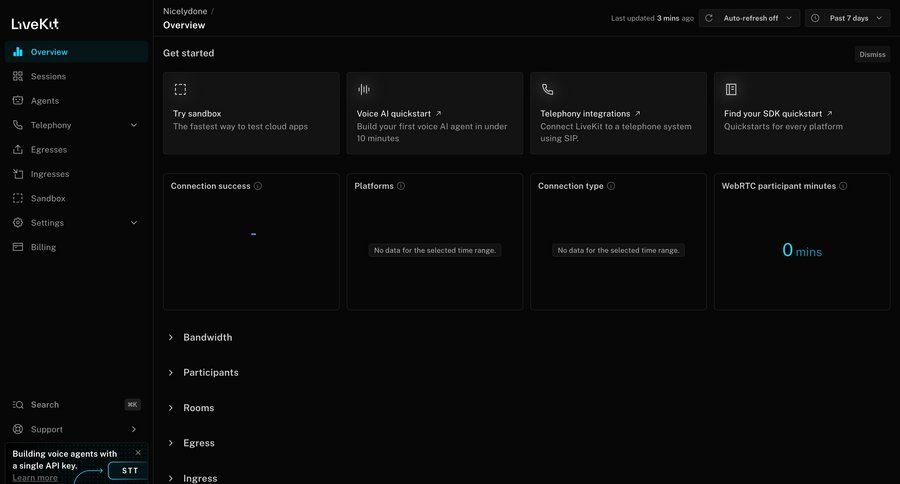Click the Billing card icon
This screenshot has width=900, height=484.
click(x=18, y=247)
